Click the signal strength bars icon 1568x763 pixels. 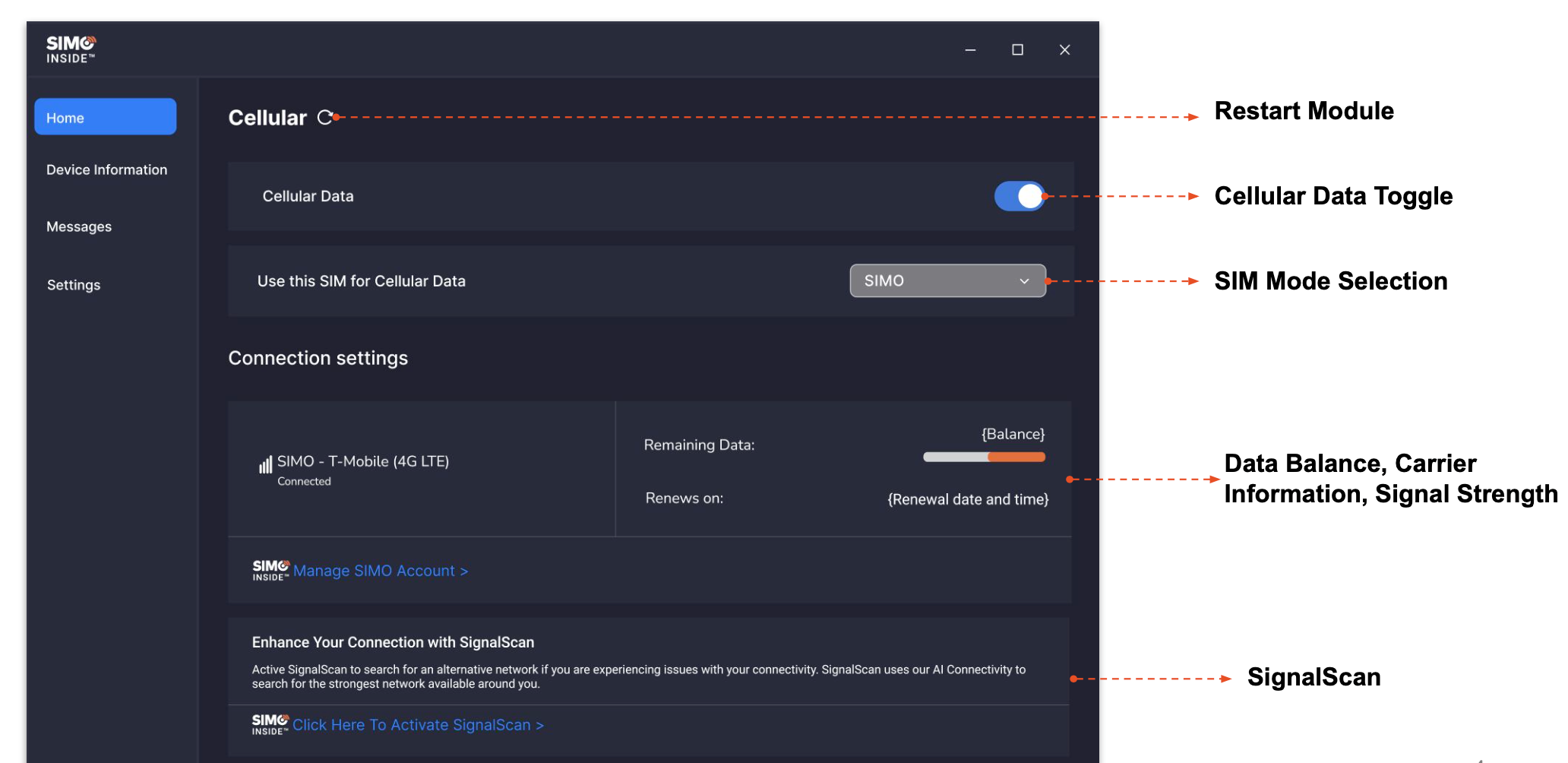(x=265, y=464)
